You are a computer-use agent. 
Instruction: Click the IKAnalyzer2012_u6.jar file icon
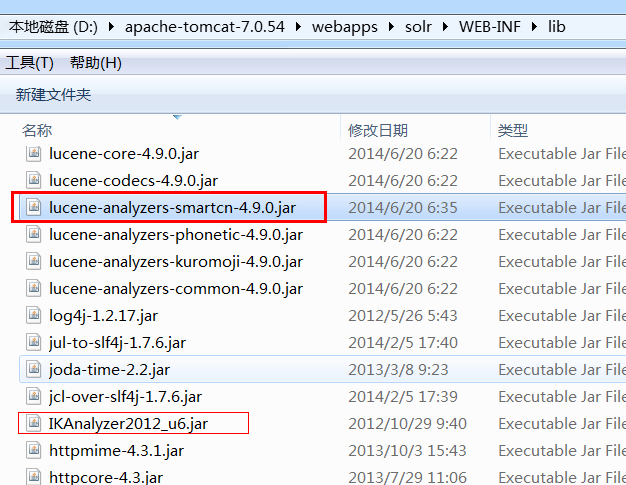(x=34, y=423)
